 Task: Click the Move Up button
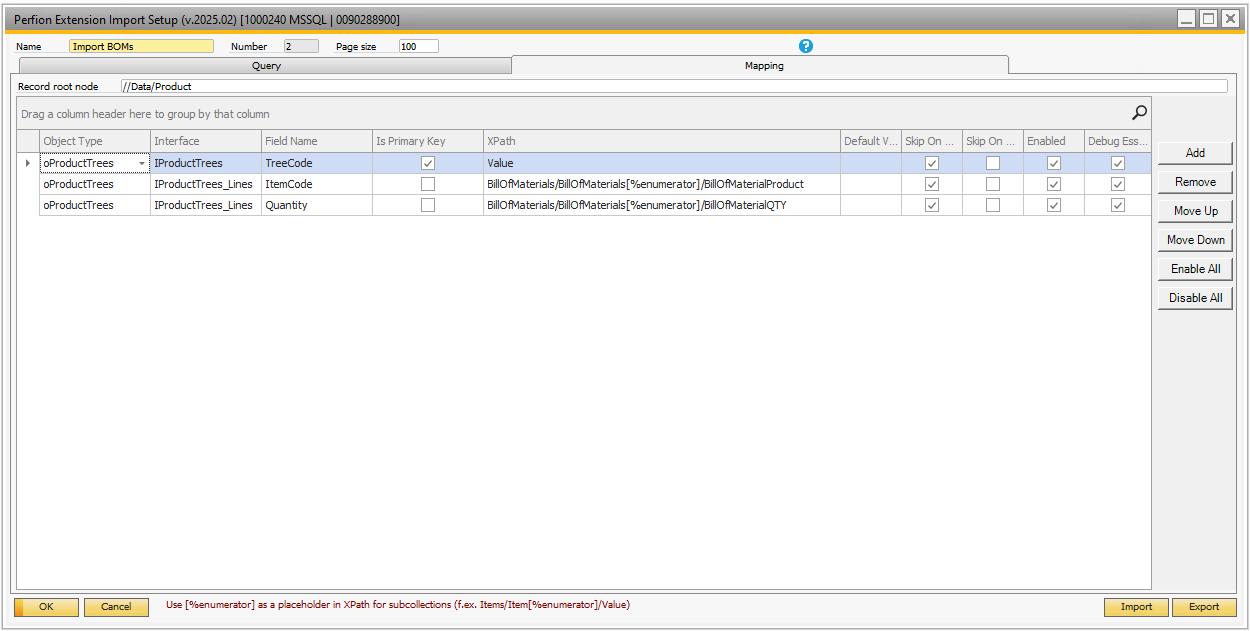coord(1195,211)
